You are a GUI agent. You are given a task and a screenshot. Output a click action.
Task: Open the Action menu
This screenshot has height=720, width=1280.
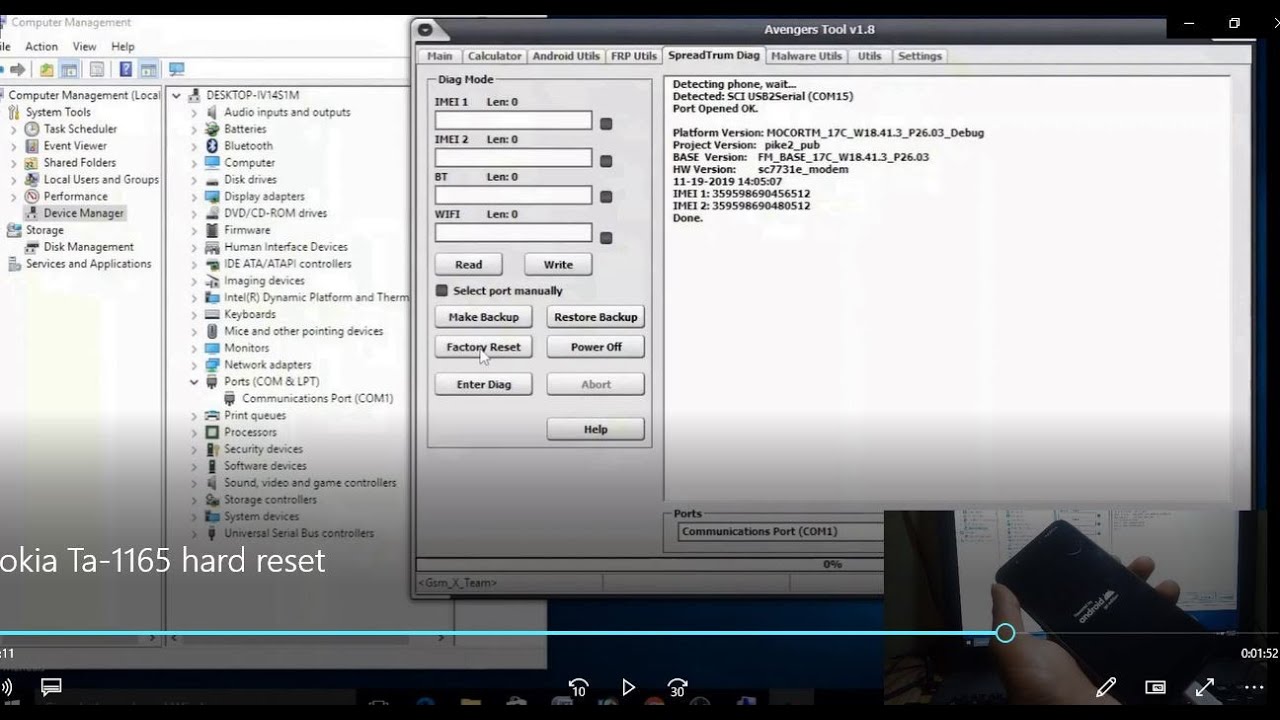[x=41, y=47]
